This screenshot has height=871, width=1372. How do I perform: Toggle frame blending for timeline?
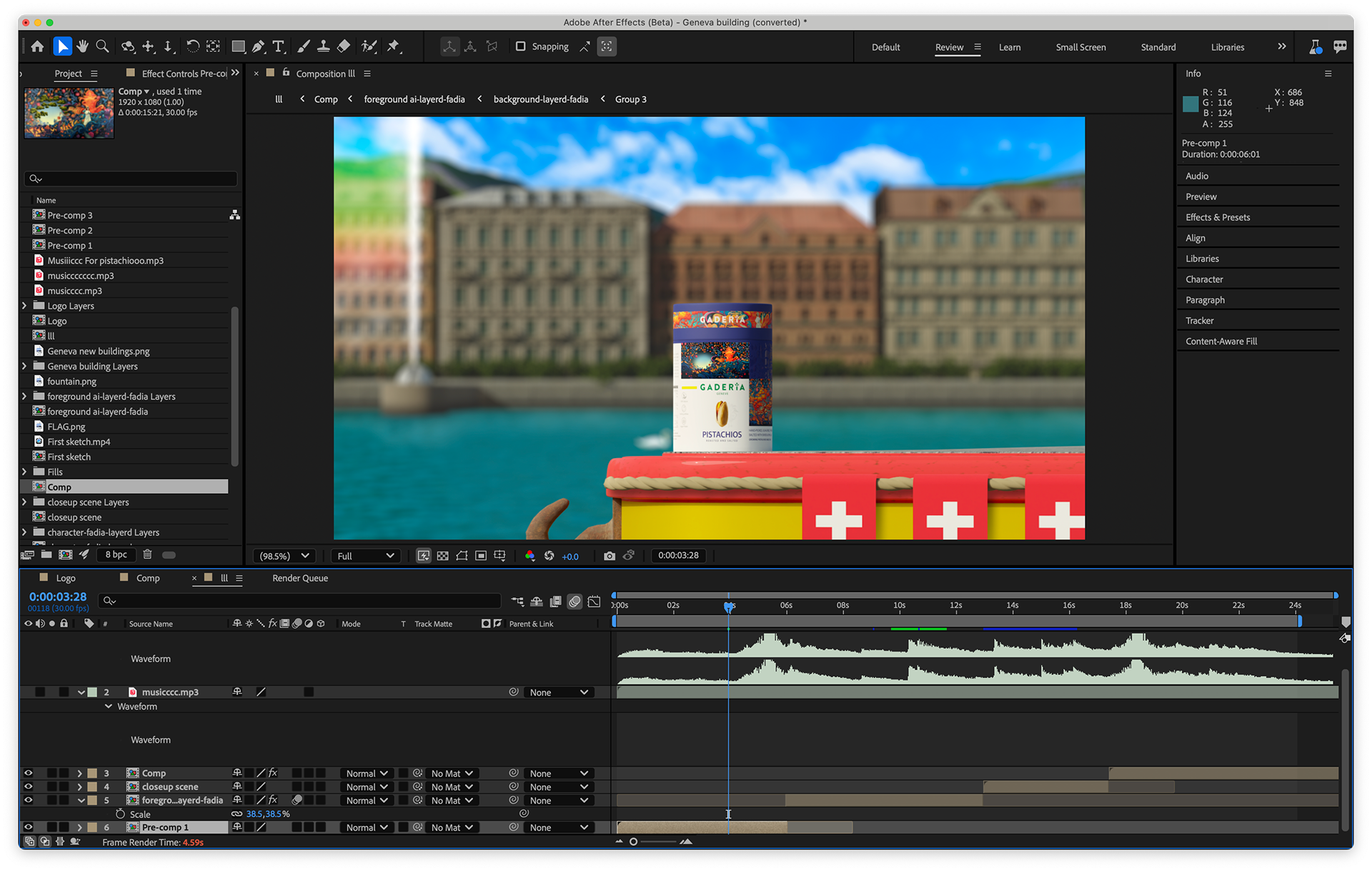(555, 602)
